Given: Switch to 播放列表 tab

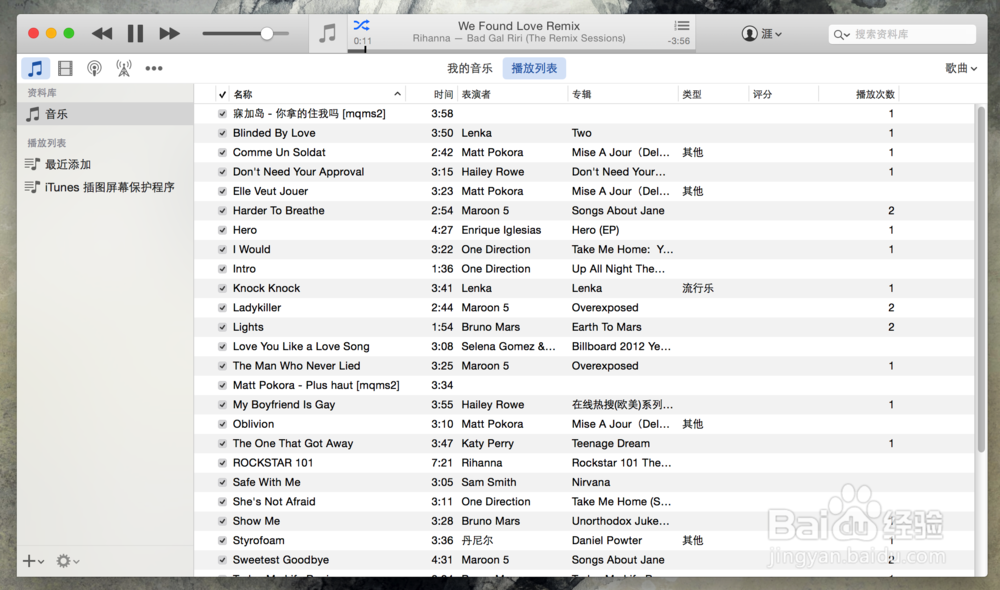Looking at the screenshot, I should [534, 68].
